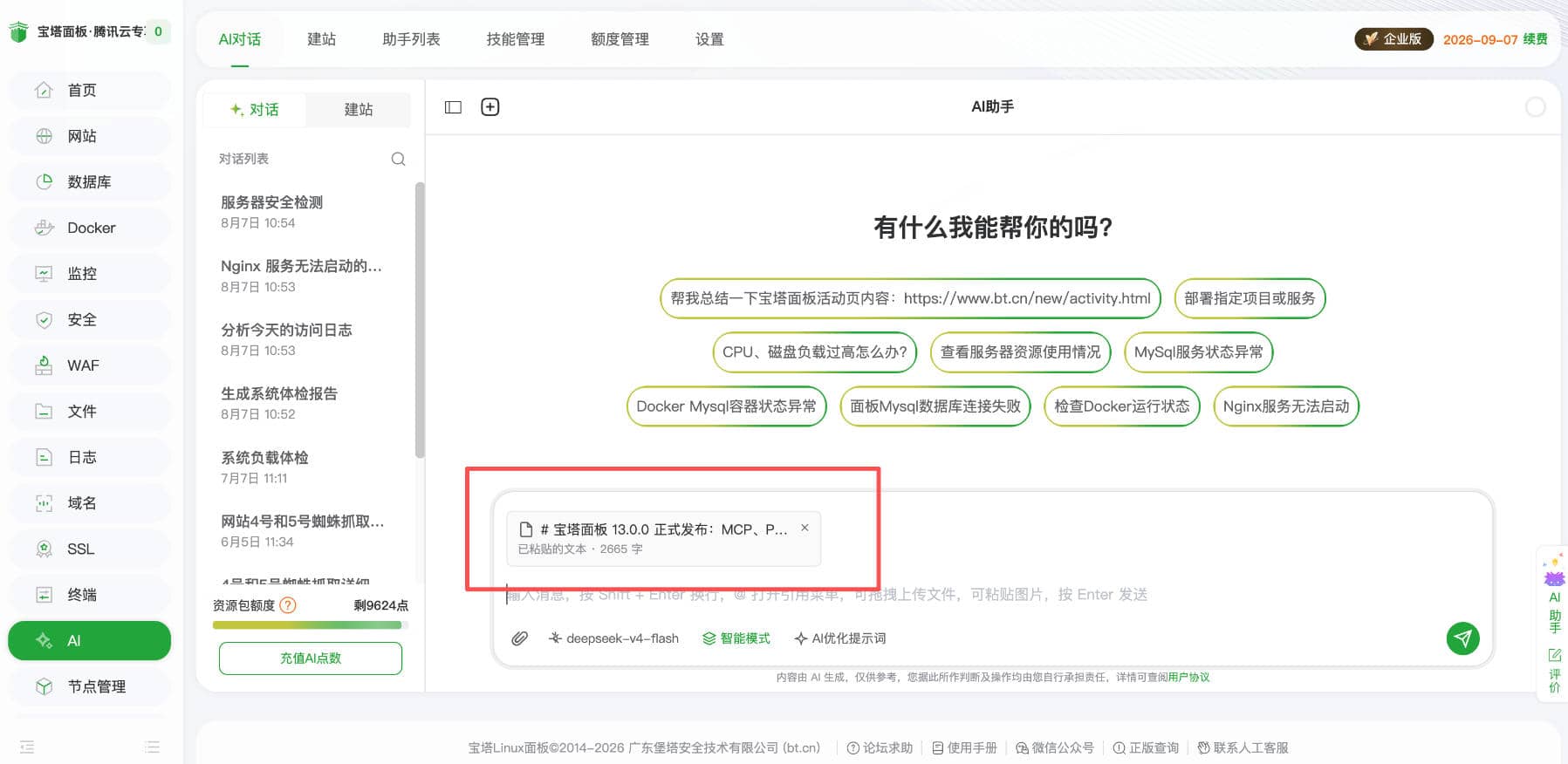1568x764 pixels.
Task: Open the 节点管理 node management item
Action: (x=89, y=686)
